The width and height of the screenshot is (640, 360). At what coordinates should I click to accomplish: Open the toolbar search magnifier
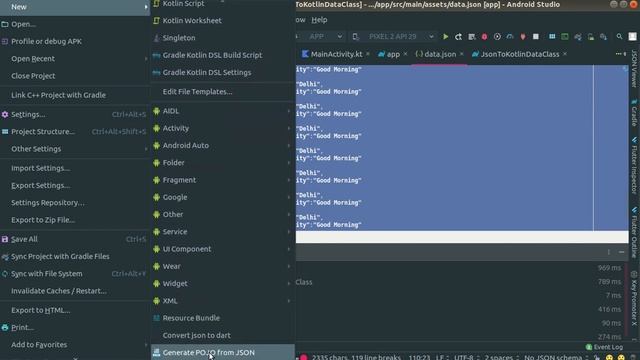[619, 37]
